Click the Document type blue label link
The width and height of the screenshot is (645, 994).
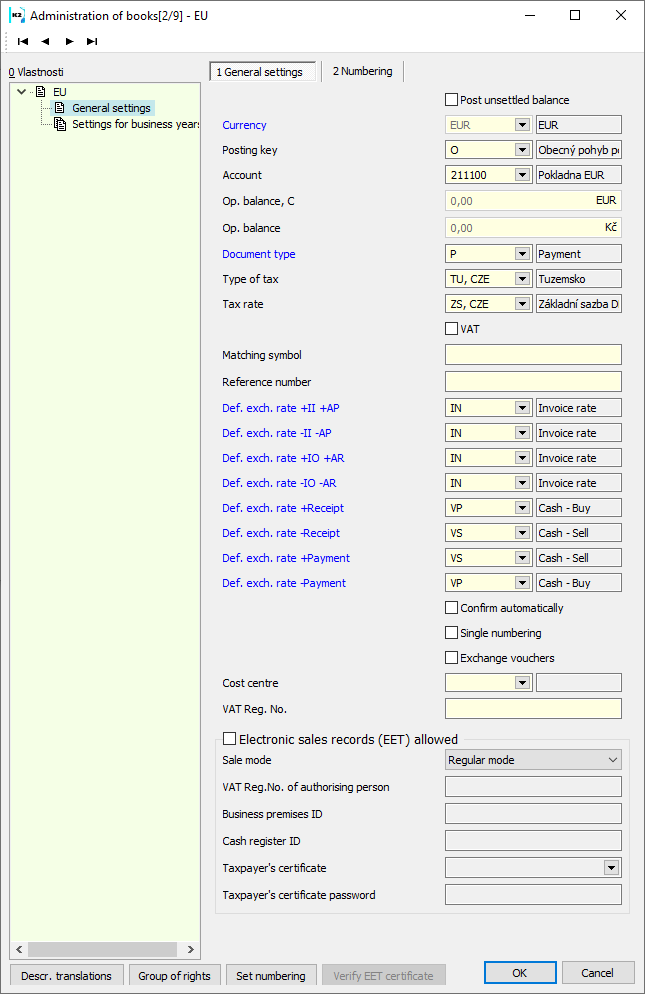click(x=259, y=254)
